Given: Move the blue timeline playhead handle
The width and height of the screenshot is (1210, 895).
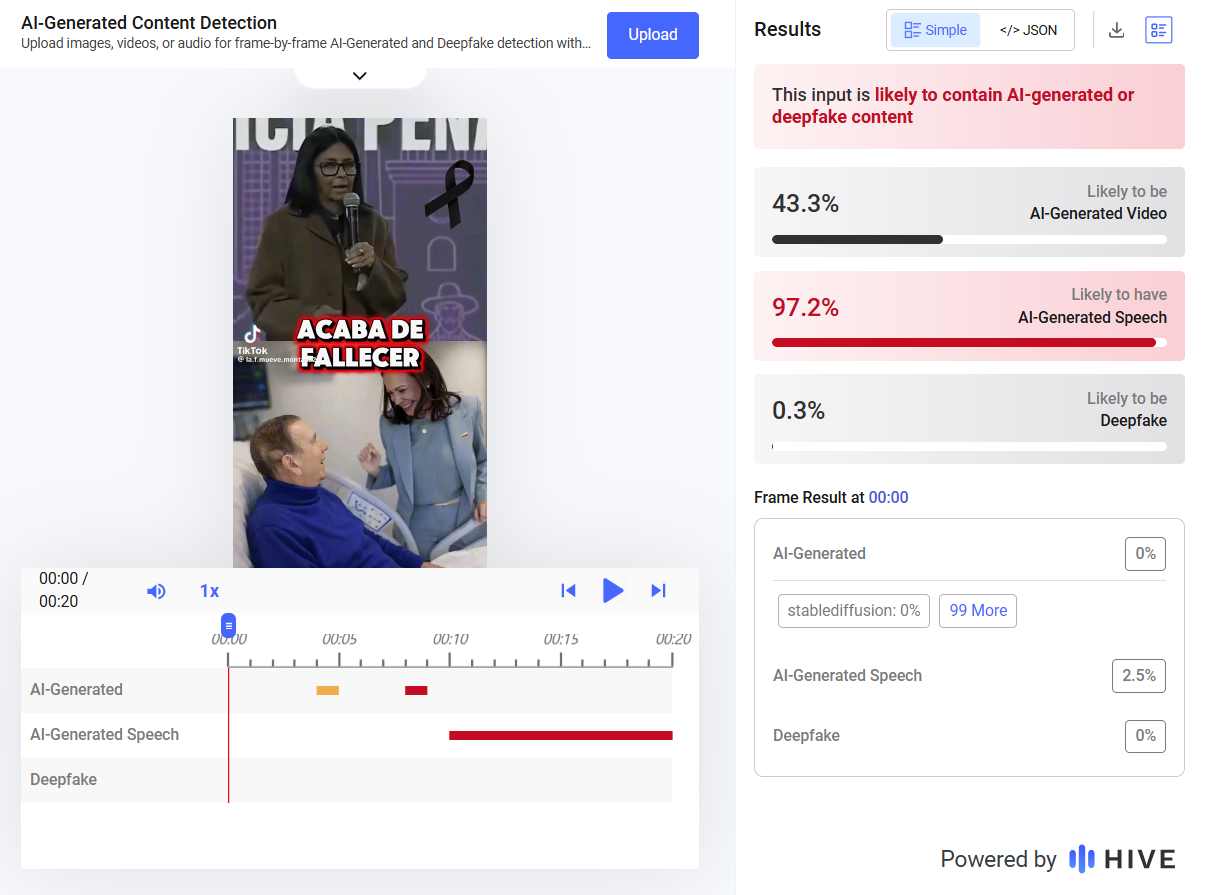Looking at the screenshot, I should point(228,626).
